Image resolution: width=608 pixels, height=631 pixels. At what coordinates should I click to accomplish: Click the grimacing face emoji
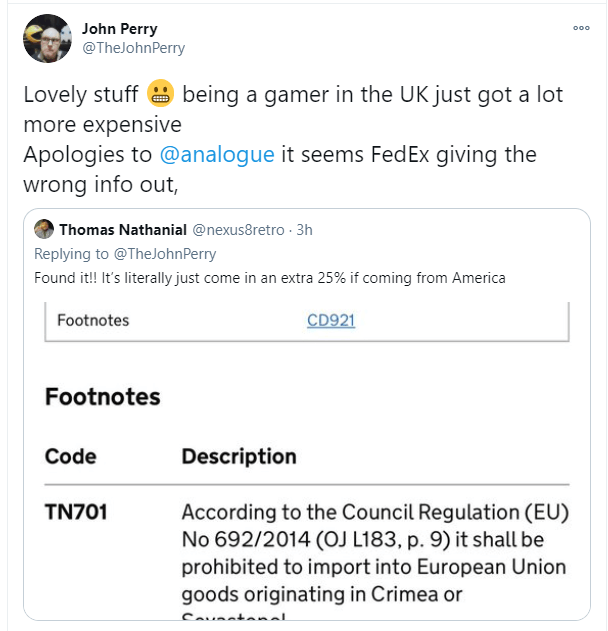161,93
